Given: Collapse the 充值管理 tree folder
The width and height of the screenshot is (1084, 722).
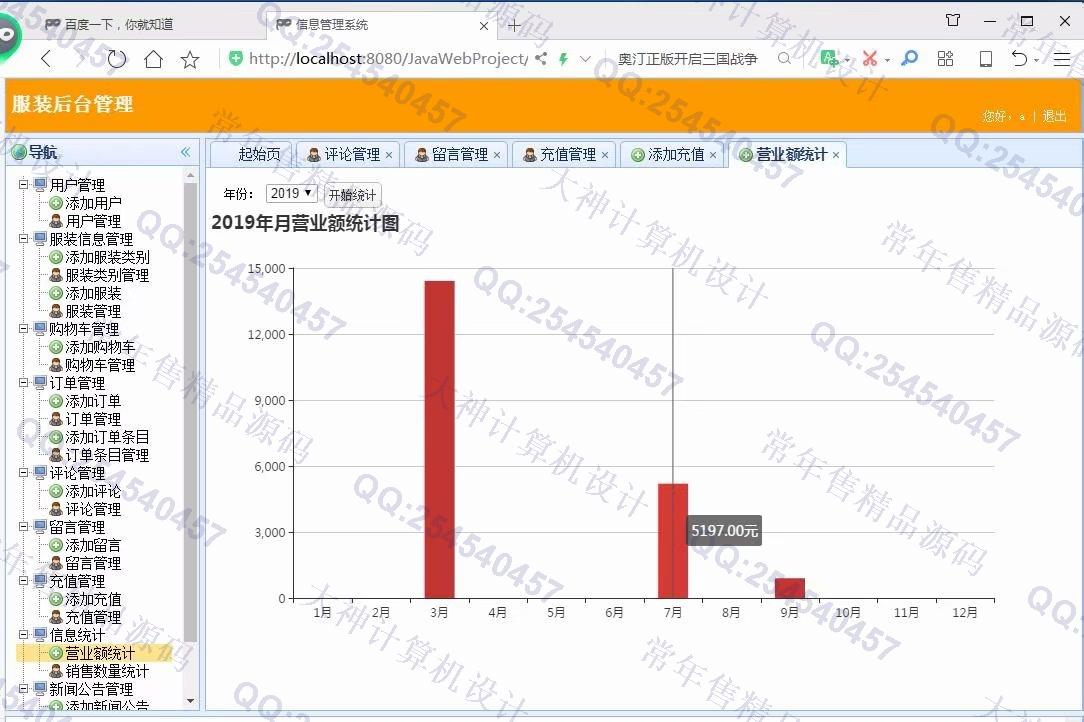Looking at the screenshot, I should [x=24, y=580].
